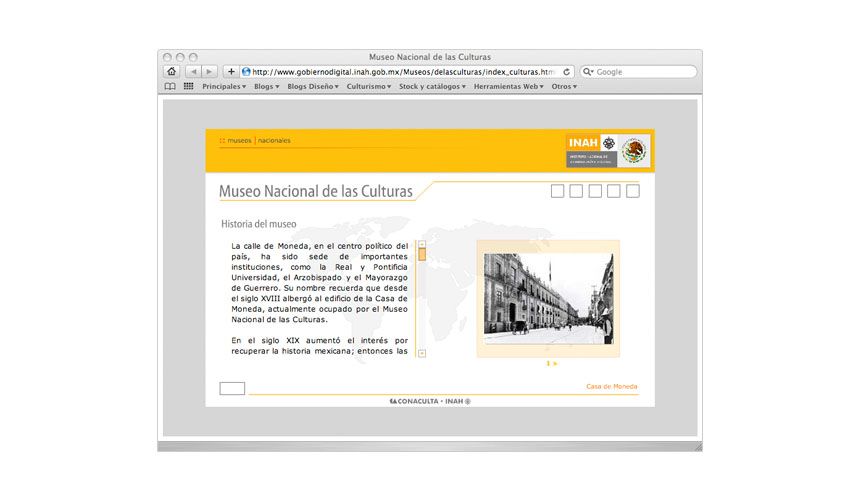Click the window resize grip at the bottom corner
860x497 pixels.
[698, 448]
